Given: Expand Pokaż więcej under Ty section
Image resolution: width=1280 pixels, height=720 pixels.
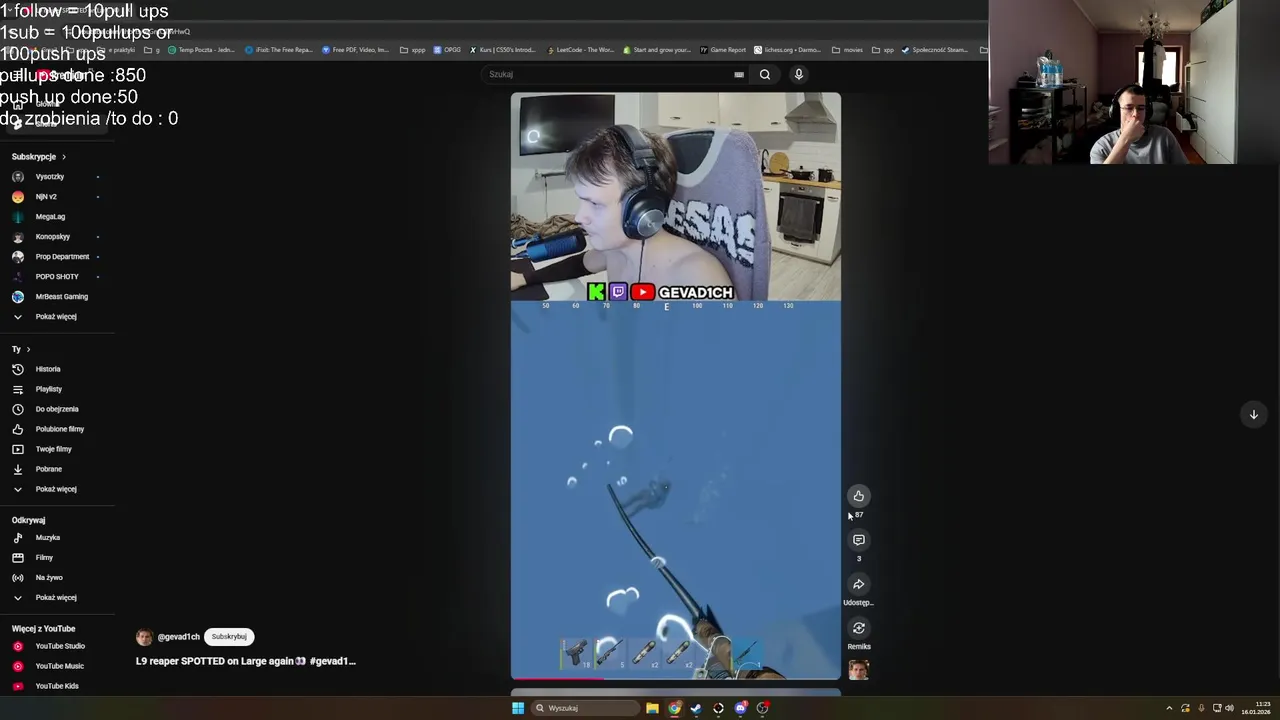Looking at the screenshot, I should pos(58,489).
